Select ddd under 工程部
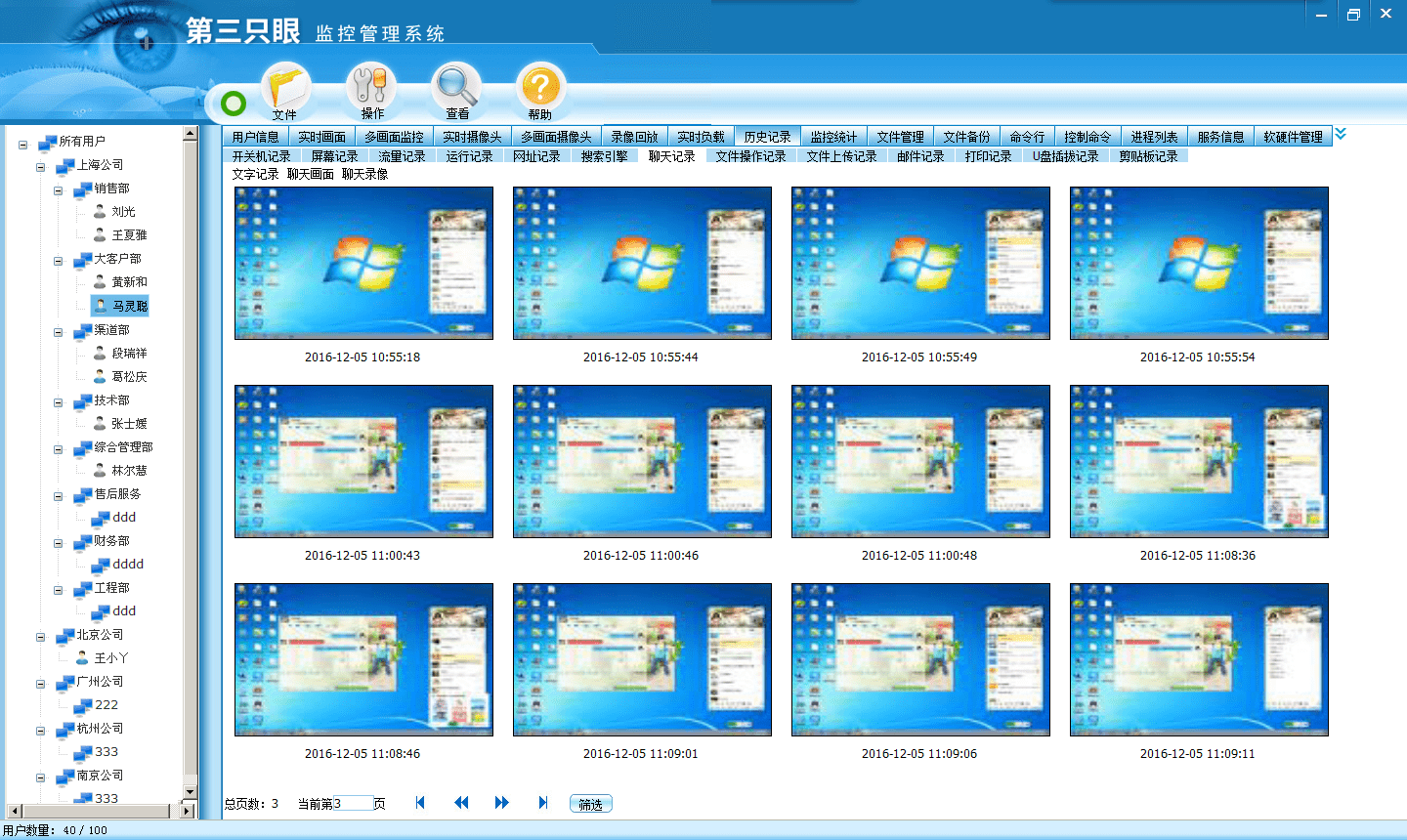1407x840 pixels. click(124, 611)
